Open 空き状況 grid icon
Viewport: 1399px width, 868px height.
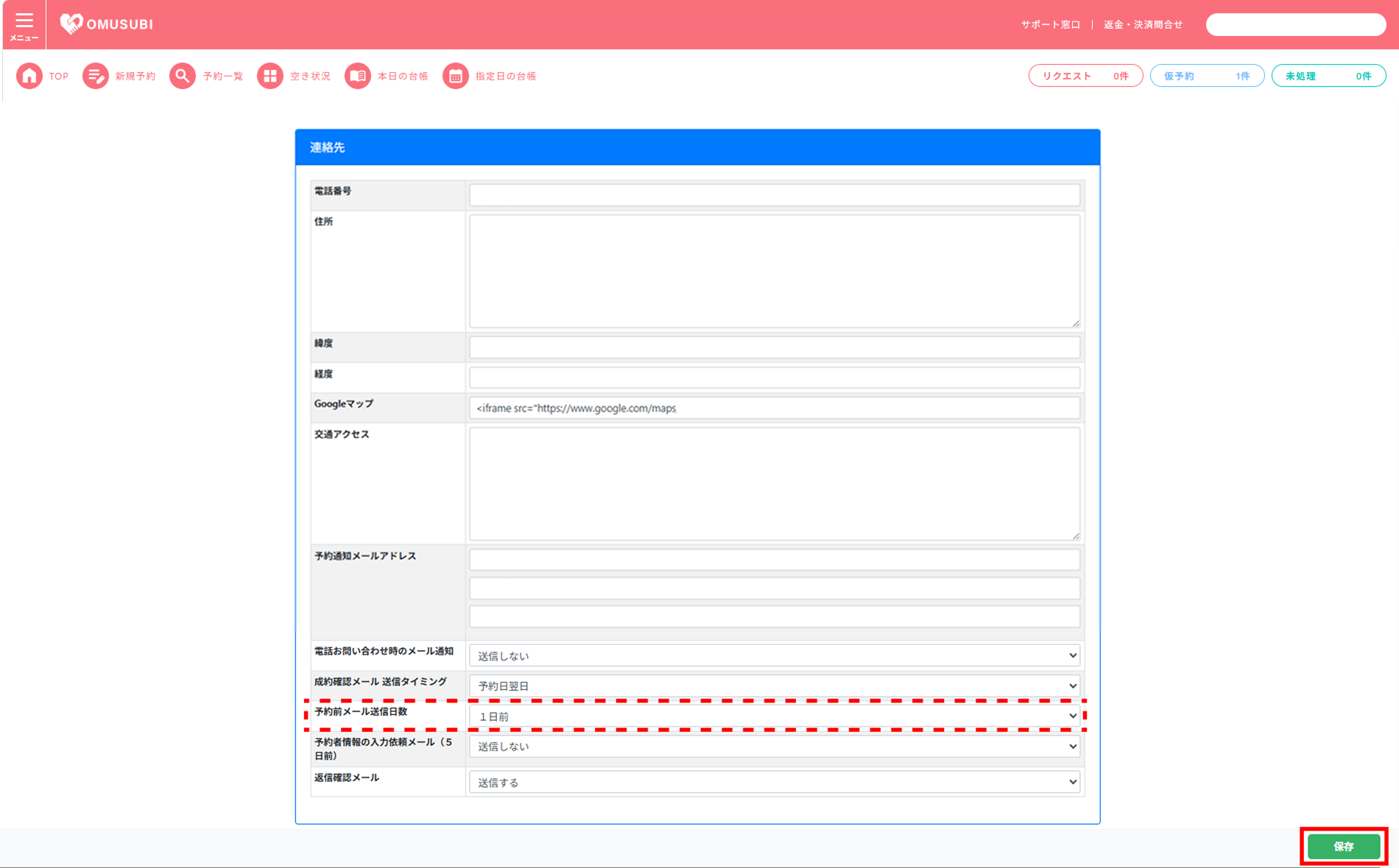[x=270, y=76]
